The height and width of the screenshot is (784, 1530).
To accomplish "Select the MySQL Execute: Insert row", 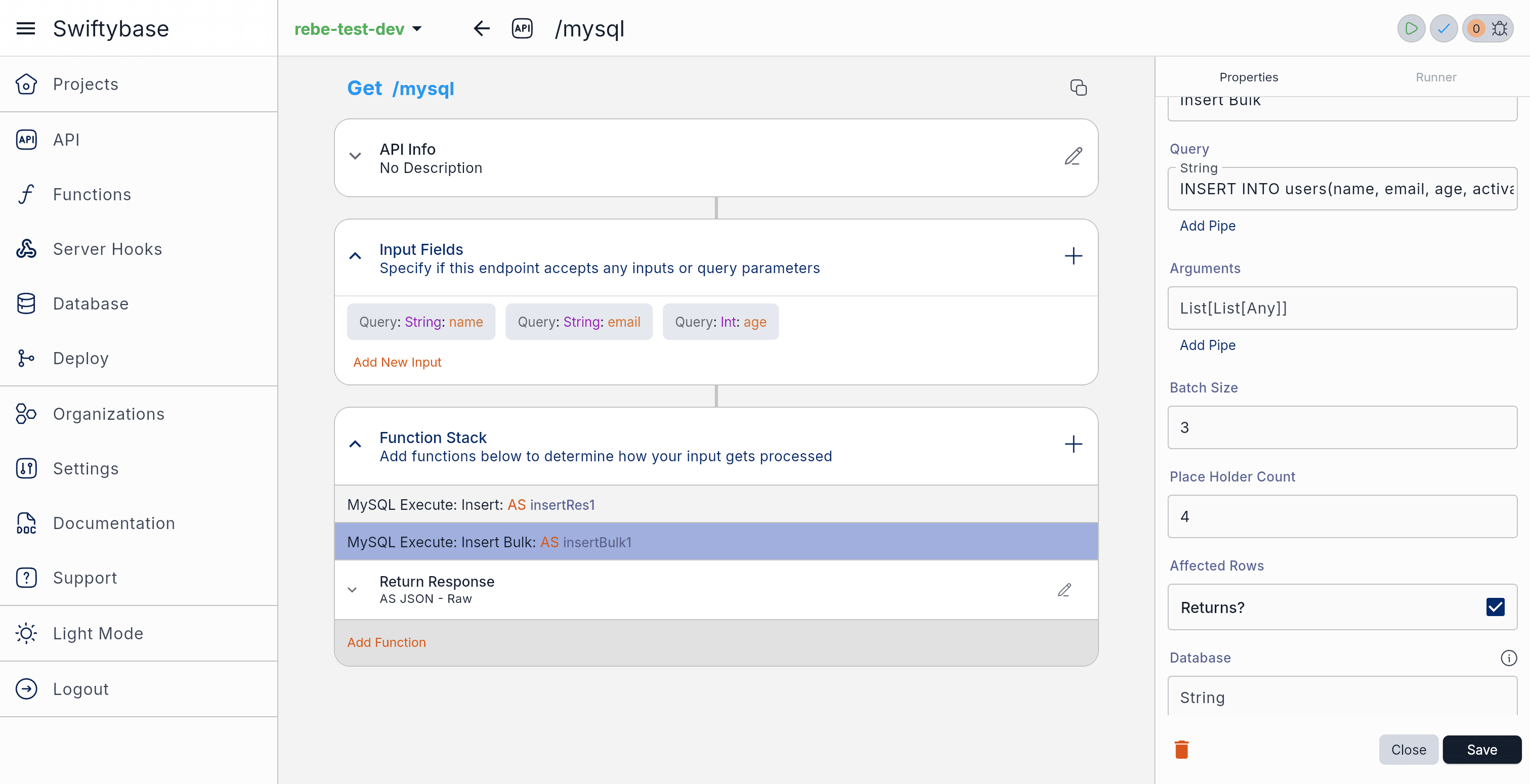I will coord(716,504).
